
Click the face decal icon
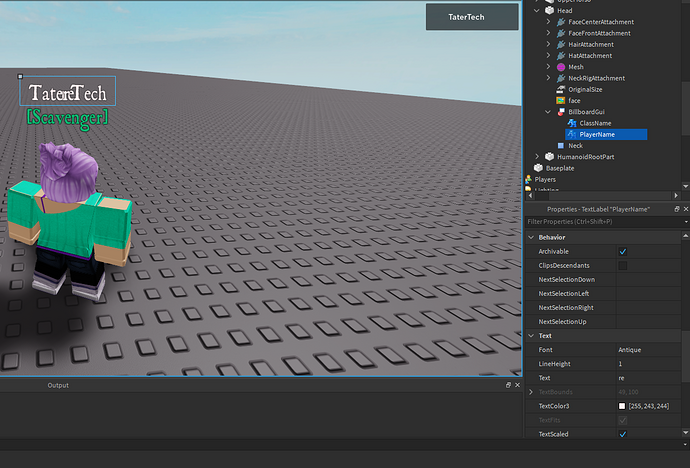561,100
